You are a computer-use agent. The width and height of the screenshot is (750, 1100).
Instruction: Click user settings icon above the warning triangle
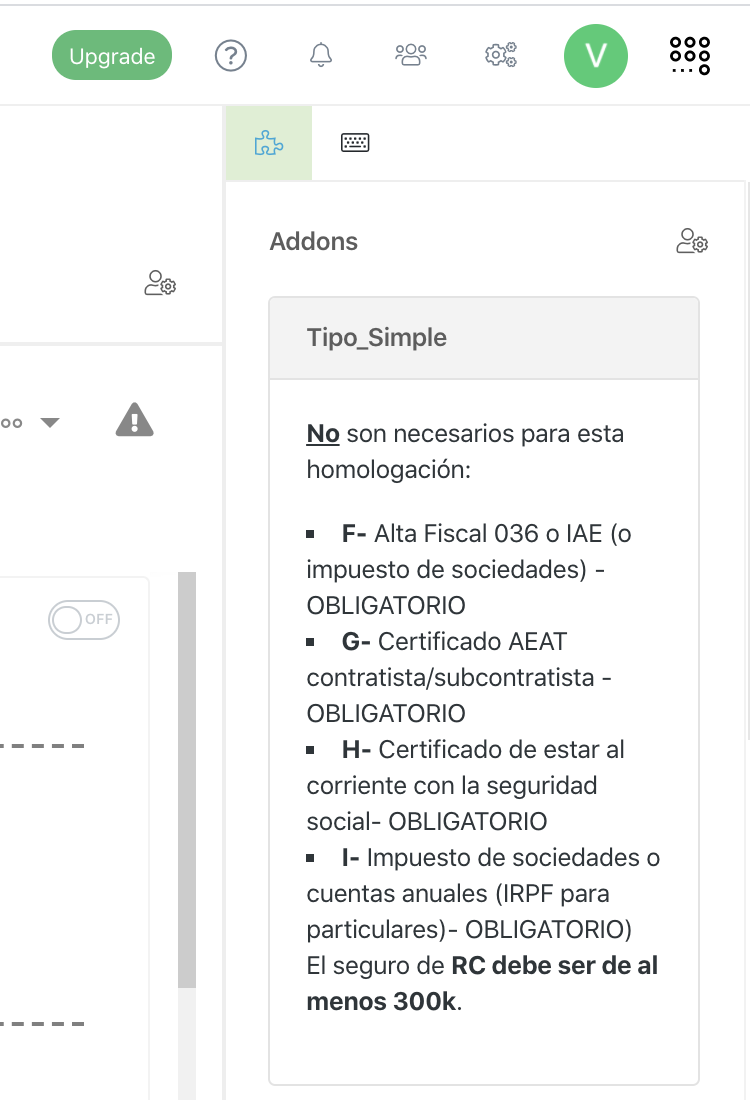160,283
